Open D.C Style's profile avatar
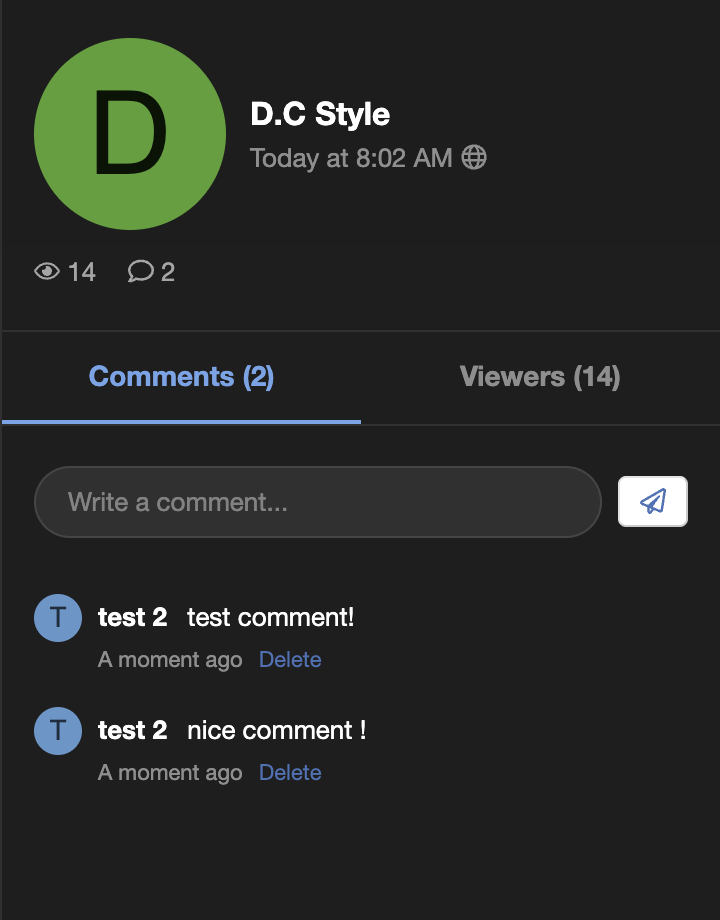 pos(129,134)
